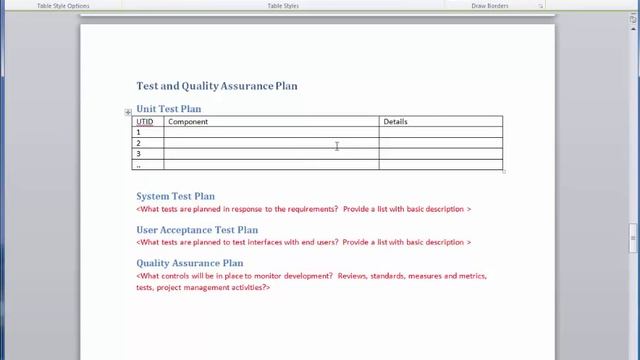Toggle the ruler icon above scrollbar

tap(633, 19)
